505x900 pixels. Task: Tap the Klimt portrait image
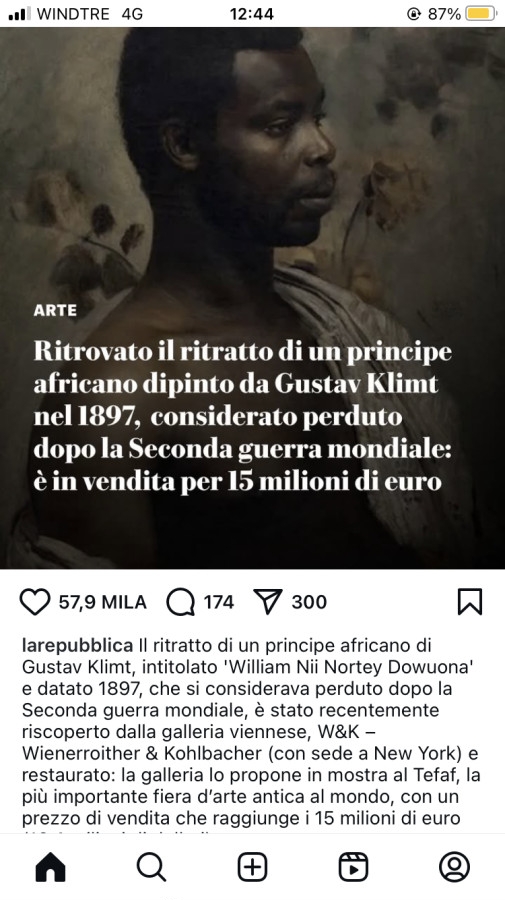click(x=252, y=298)
